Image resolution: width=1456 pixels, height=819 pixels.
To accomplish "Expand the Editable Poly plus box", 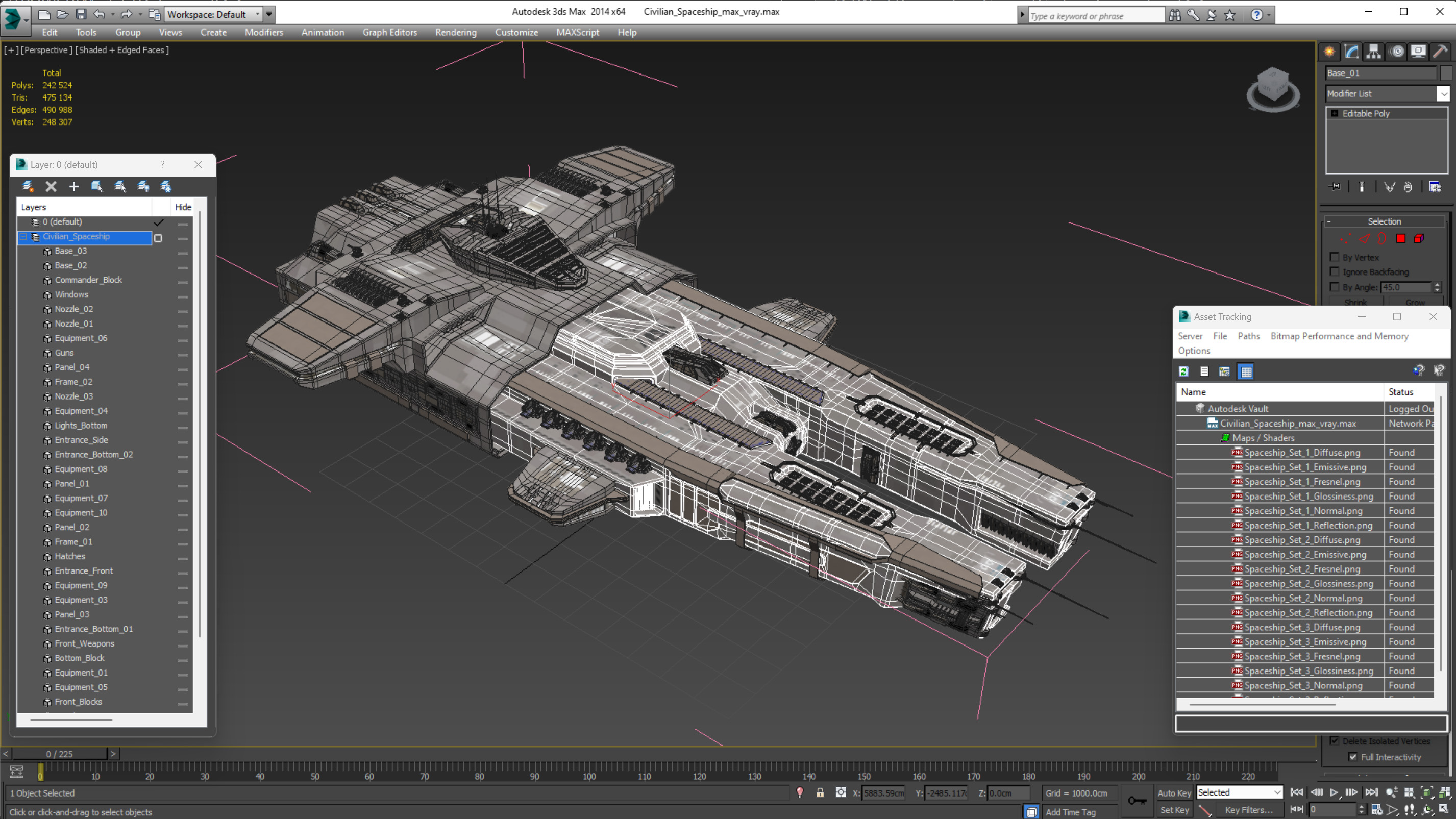I will [1335, 114].
